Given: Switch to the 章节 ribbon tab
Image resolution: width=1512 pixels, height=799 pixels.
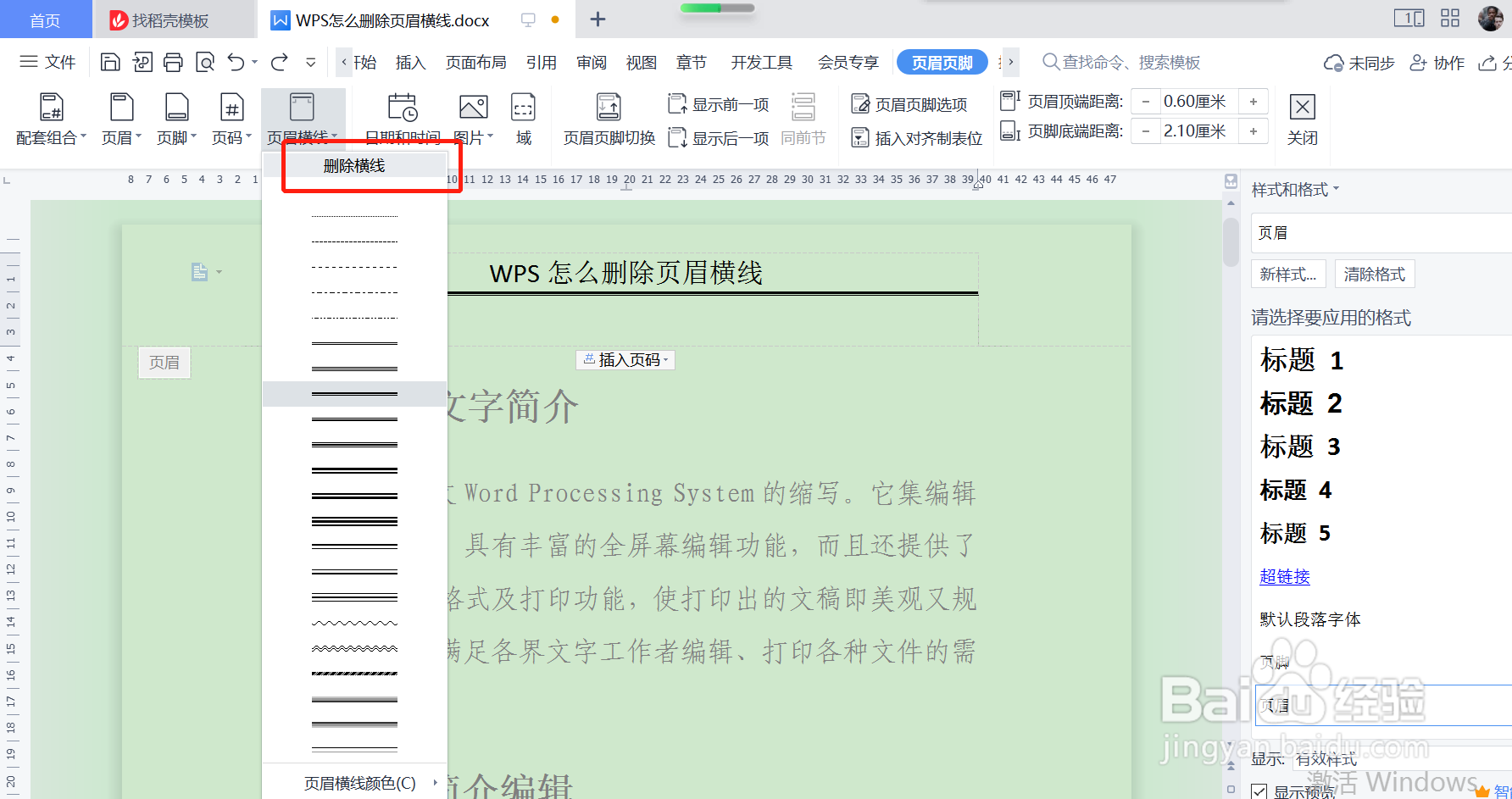Looking at the screenshot, I should pos(691,63).
